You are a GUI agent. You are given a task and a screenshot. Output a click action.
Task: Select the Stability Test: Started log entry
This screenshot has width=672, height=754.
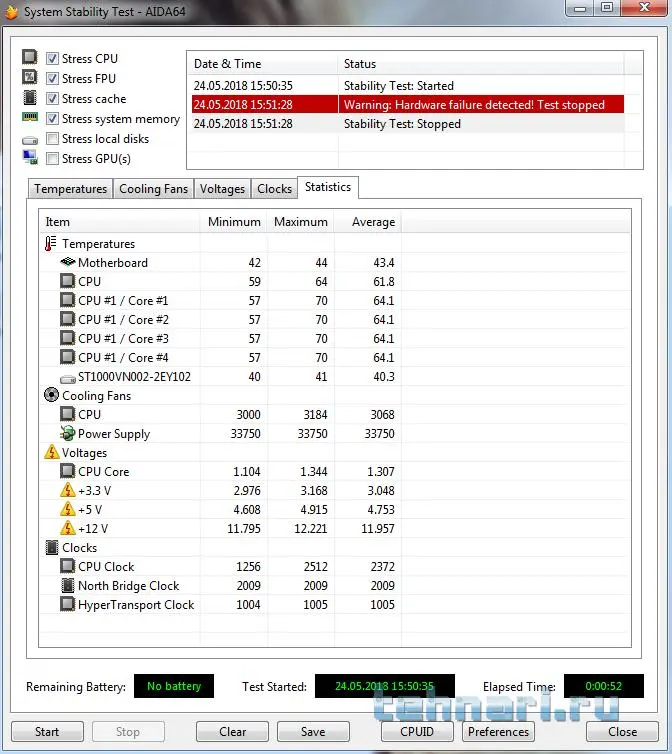[408, 86]
